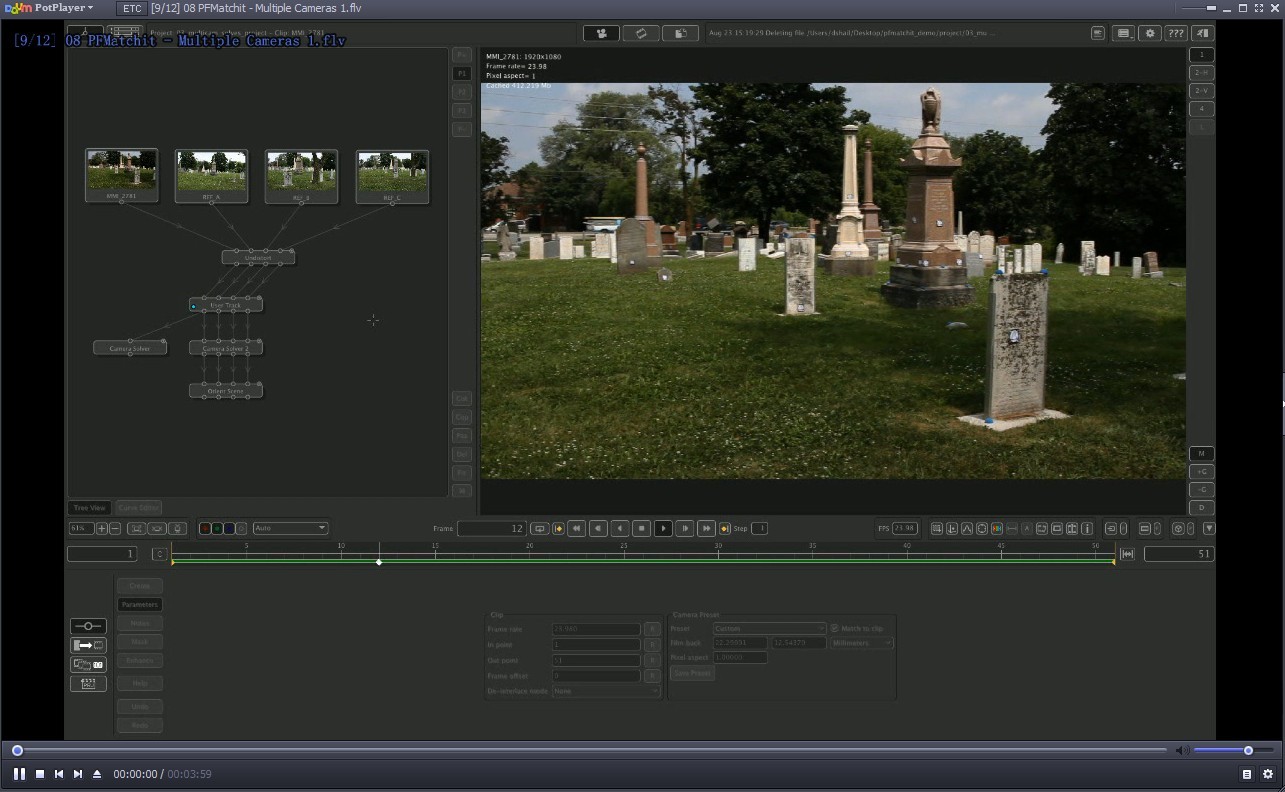1285x792 pixels.
Task: Toggle the green channel display button
Action: [217, 528]
